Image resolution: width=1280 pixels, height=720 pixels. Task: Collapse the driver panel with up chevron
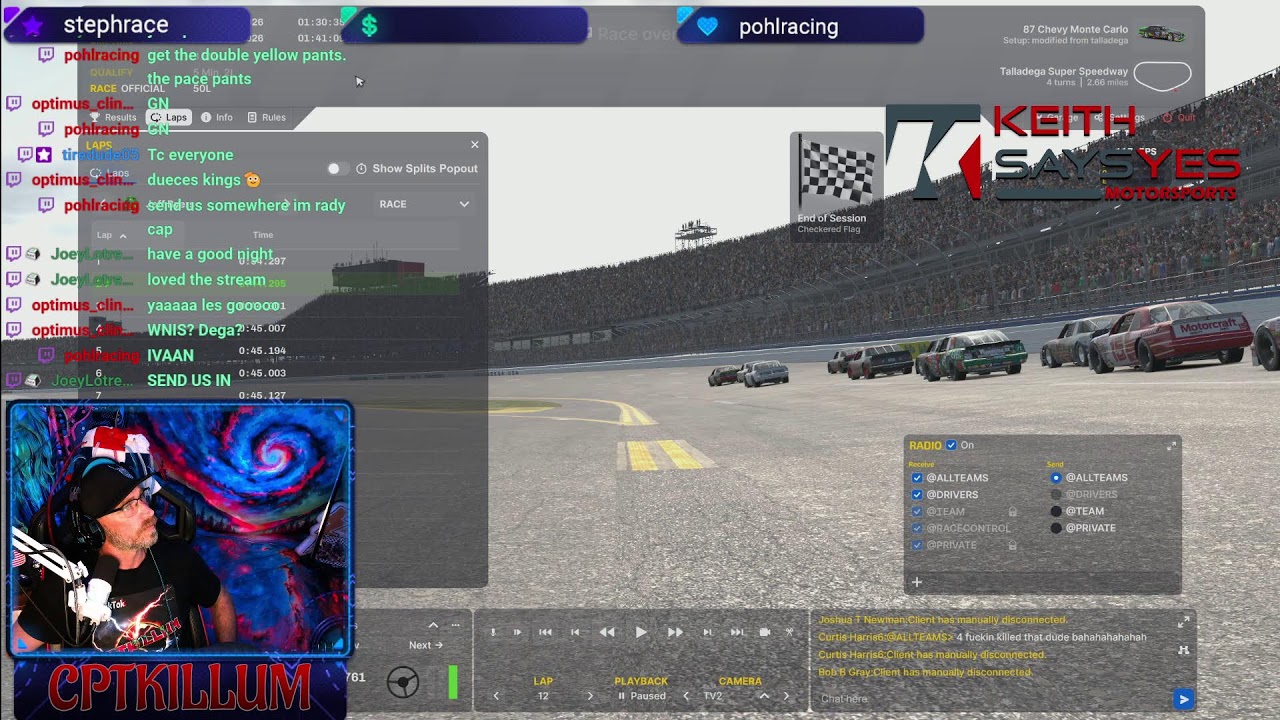tap(433, 625)
